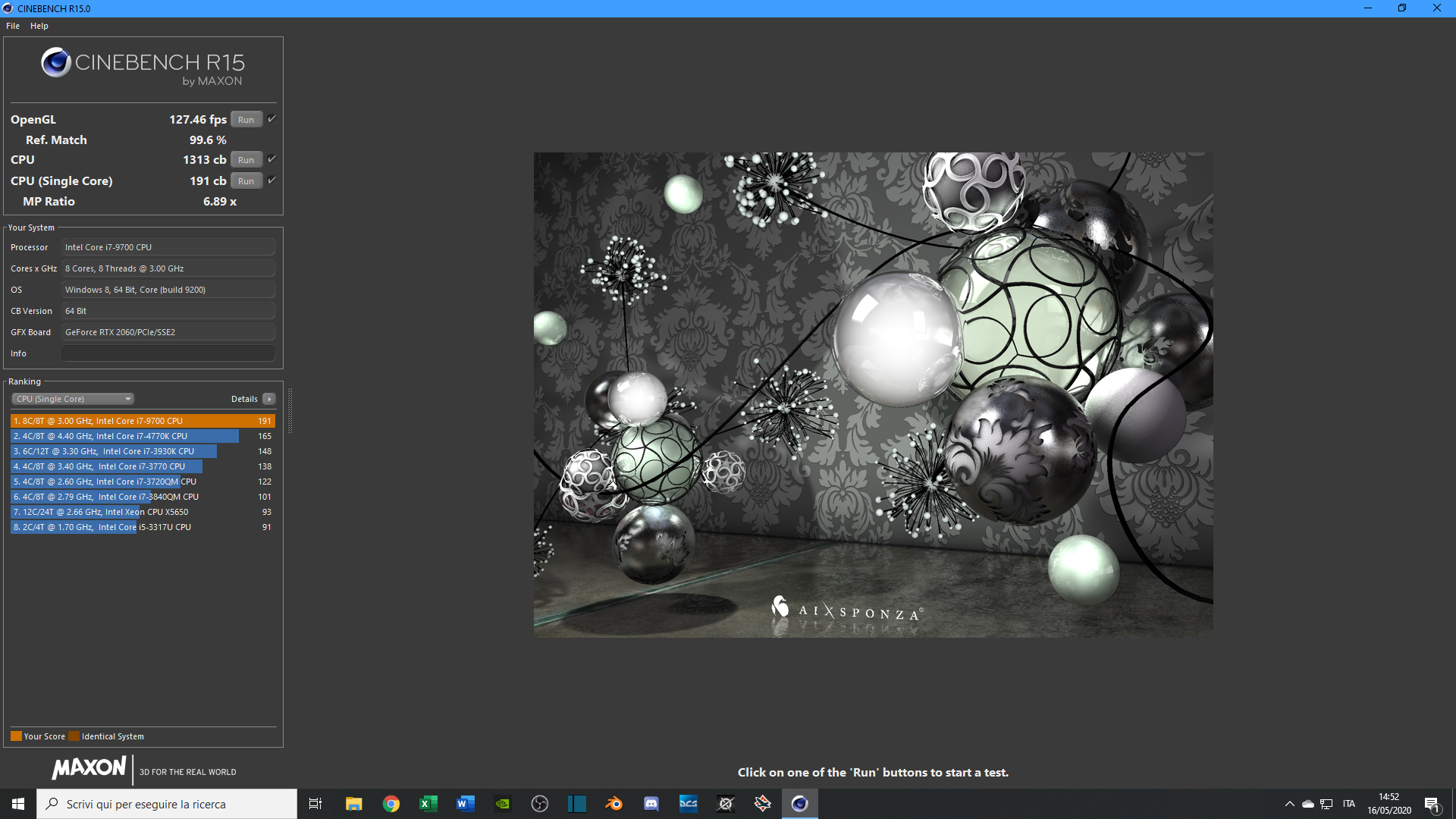
Task: Click the OneDrive cloud tray icon
Action: [x=1308, y=804]
